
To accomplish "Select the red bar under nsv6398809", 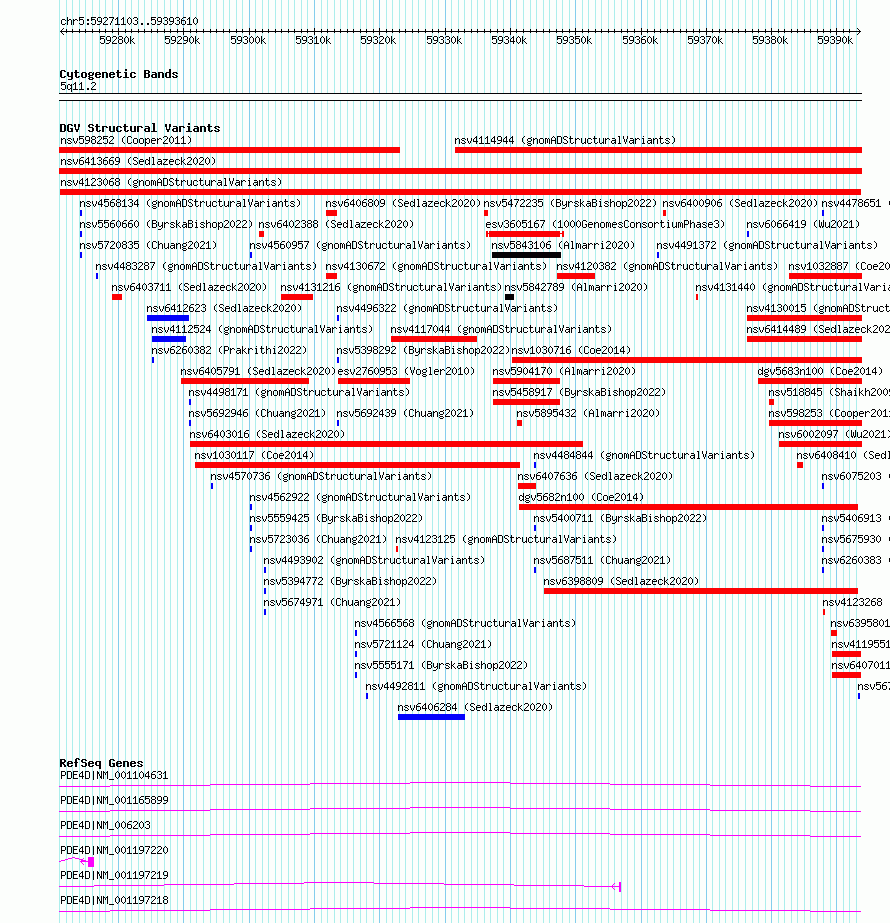I will (x=700, y=591).
